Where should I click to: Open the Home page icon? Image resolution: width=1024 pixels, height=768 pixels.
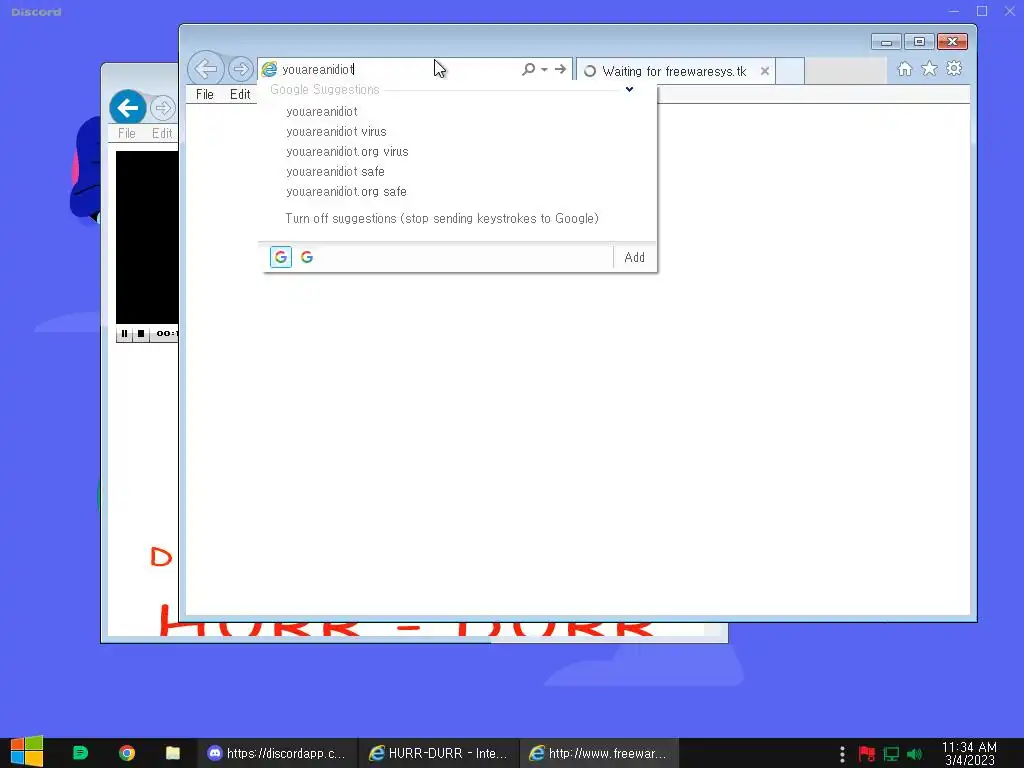904,69
